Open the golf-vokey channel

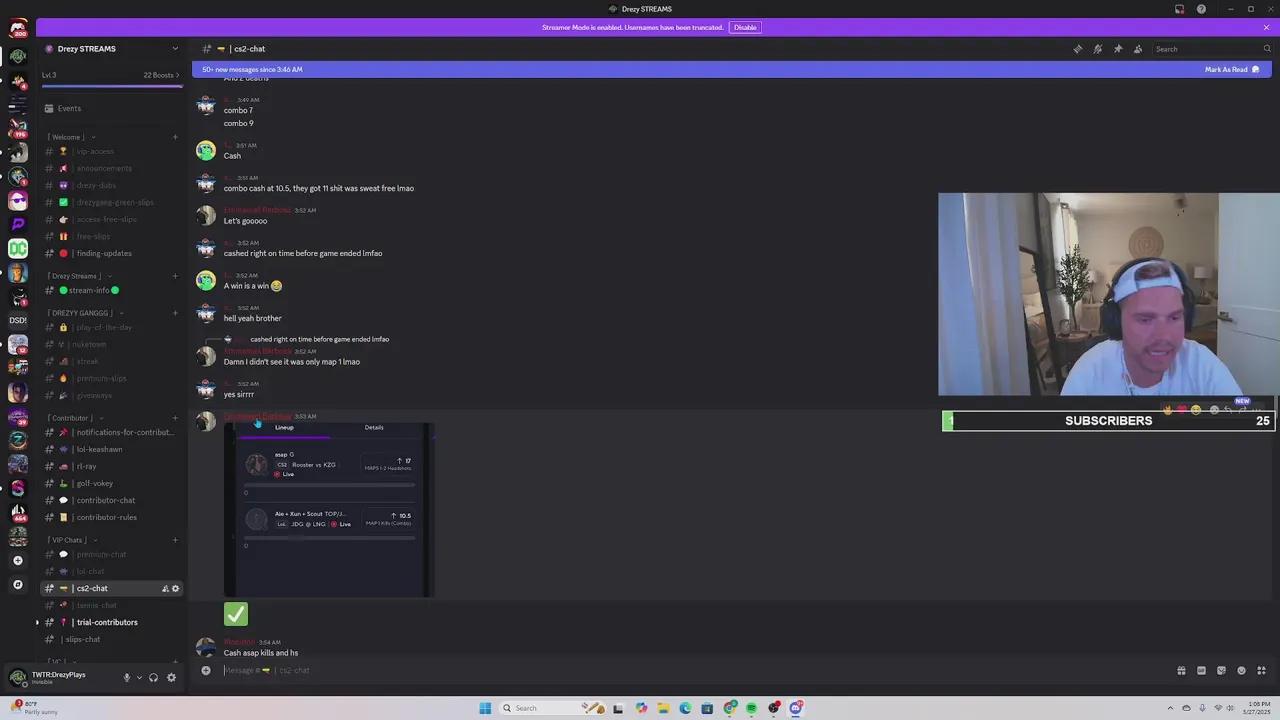pyautogui.click(x=112, y=483)
